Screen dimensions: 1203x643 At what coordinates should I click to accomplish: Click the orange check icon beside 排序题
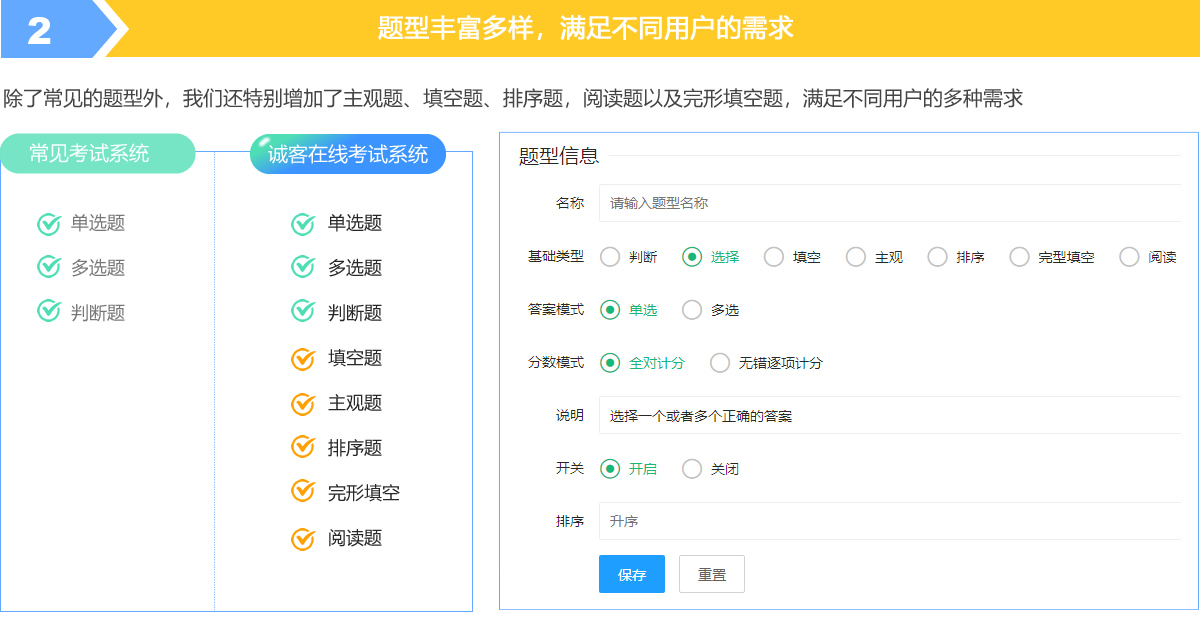[x=303, y=447]
